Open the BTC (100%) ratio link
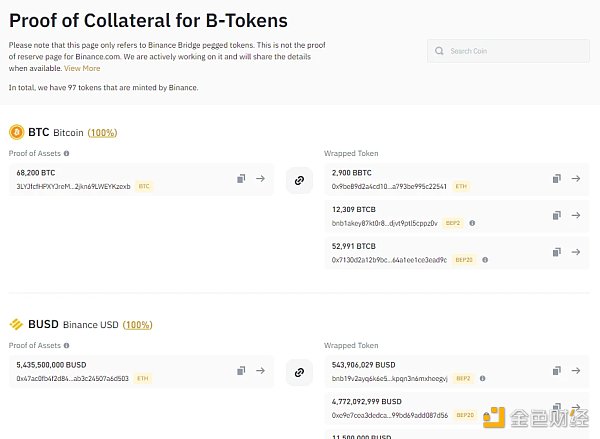Screen dimensions: 600x439 pos(102,133)
